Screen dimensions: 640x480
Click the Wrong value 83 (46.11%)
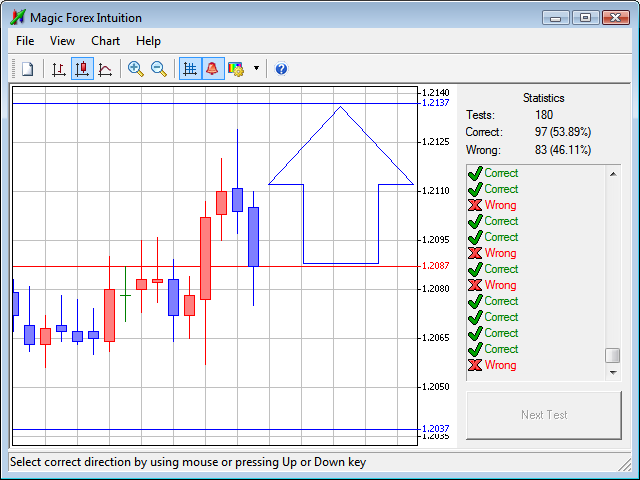click(563, 150)
